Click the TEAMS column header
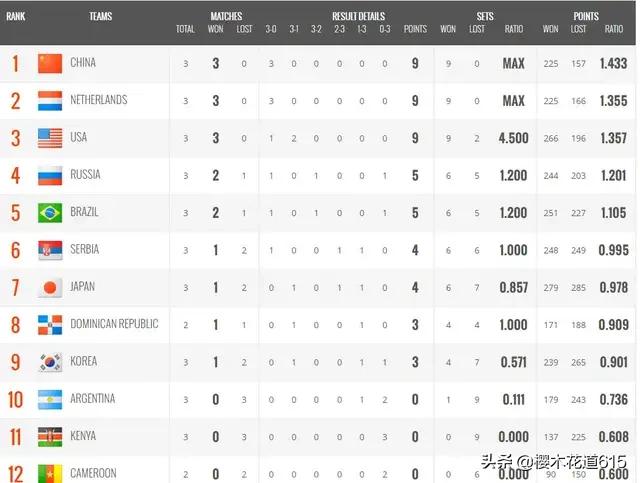Screen dimensions: 640x483 [100, 16]
